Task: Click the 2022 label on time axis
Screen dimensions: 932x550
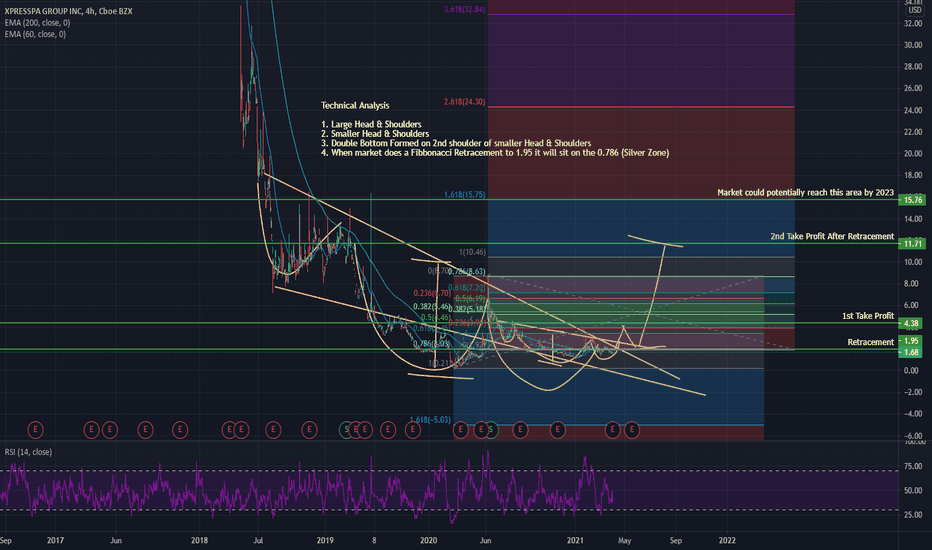Action: click(x=727, y=540)
